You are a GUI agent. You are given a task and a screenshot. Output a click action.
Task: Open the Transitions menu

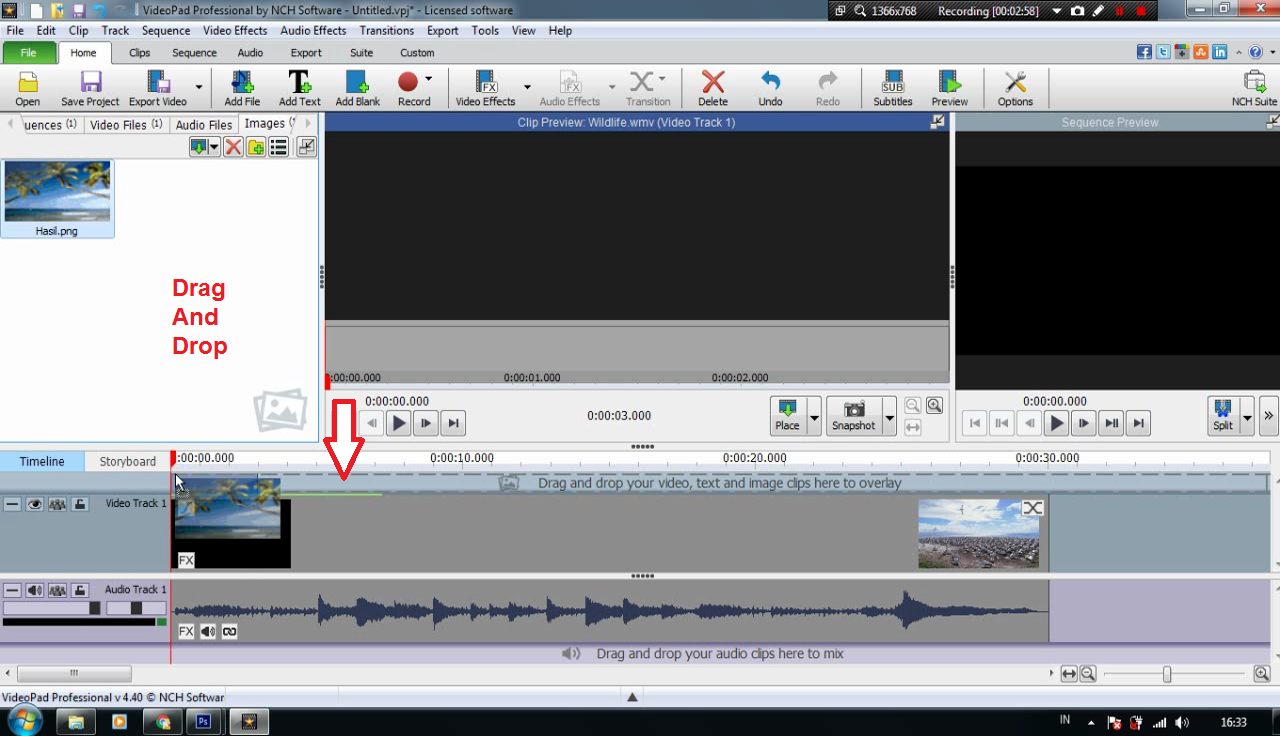[x=386, y=31]
